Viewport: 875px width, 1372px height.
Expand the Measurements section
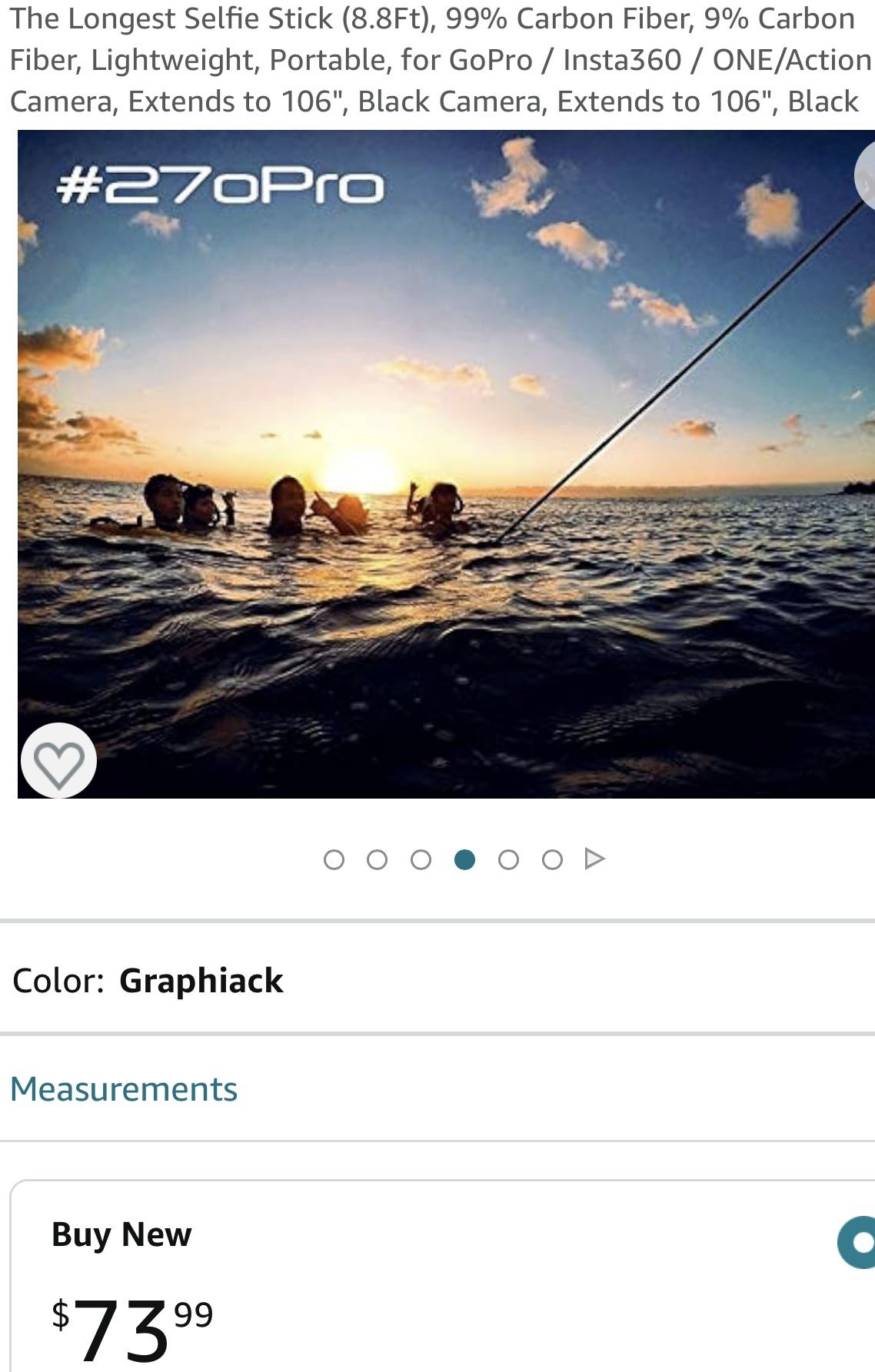click(x=124, y=1089)
